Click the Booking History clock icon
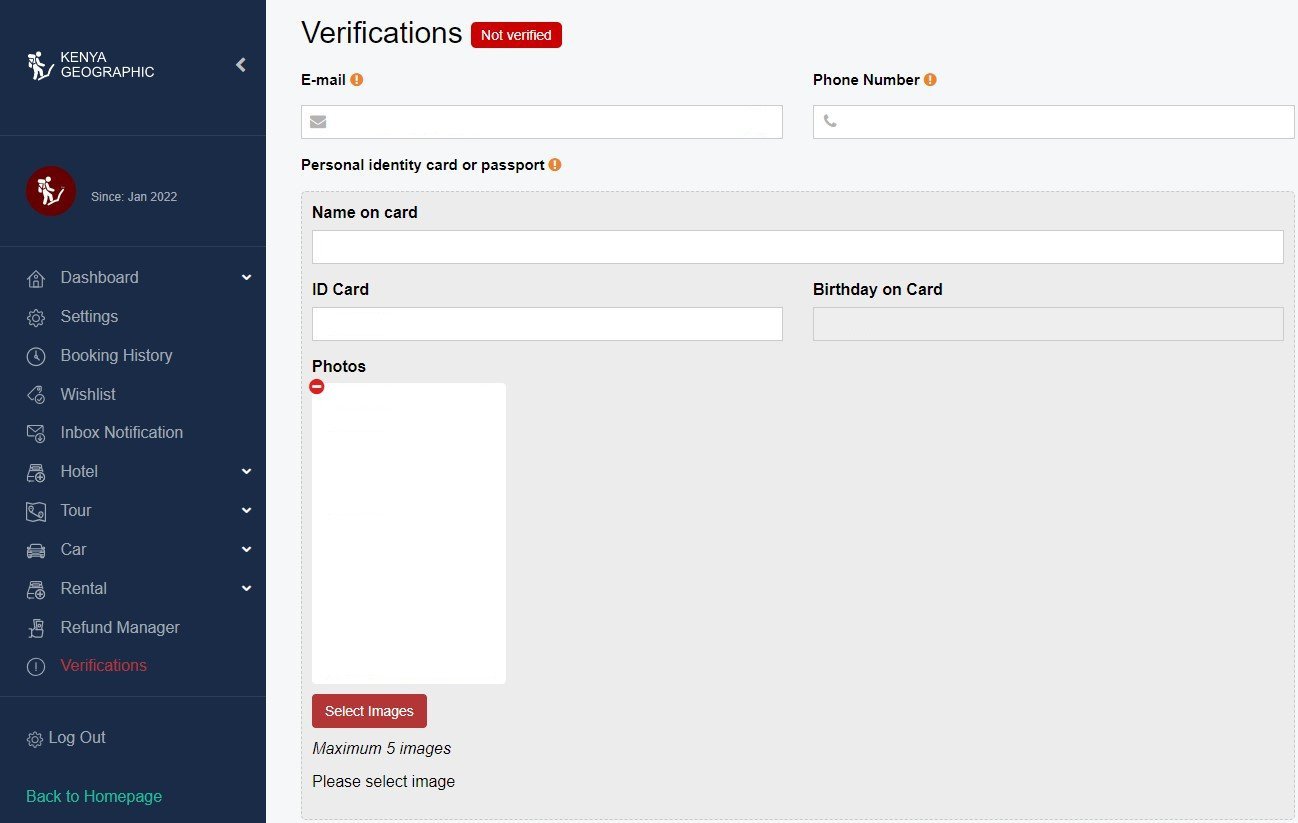Screen dimensions: 1298x823 point(36,356)
